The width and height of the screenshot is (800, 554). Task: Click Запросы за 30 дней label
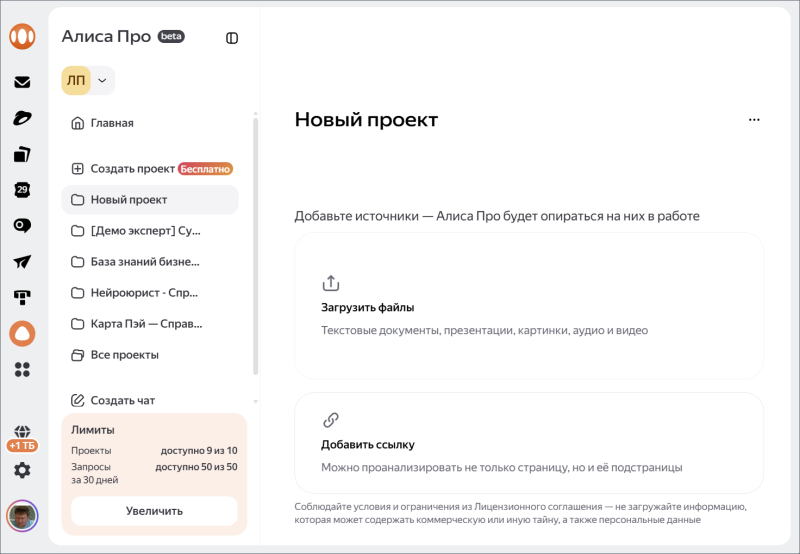coord(94,473)
